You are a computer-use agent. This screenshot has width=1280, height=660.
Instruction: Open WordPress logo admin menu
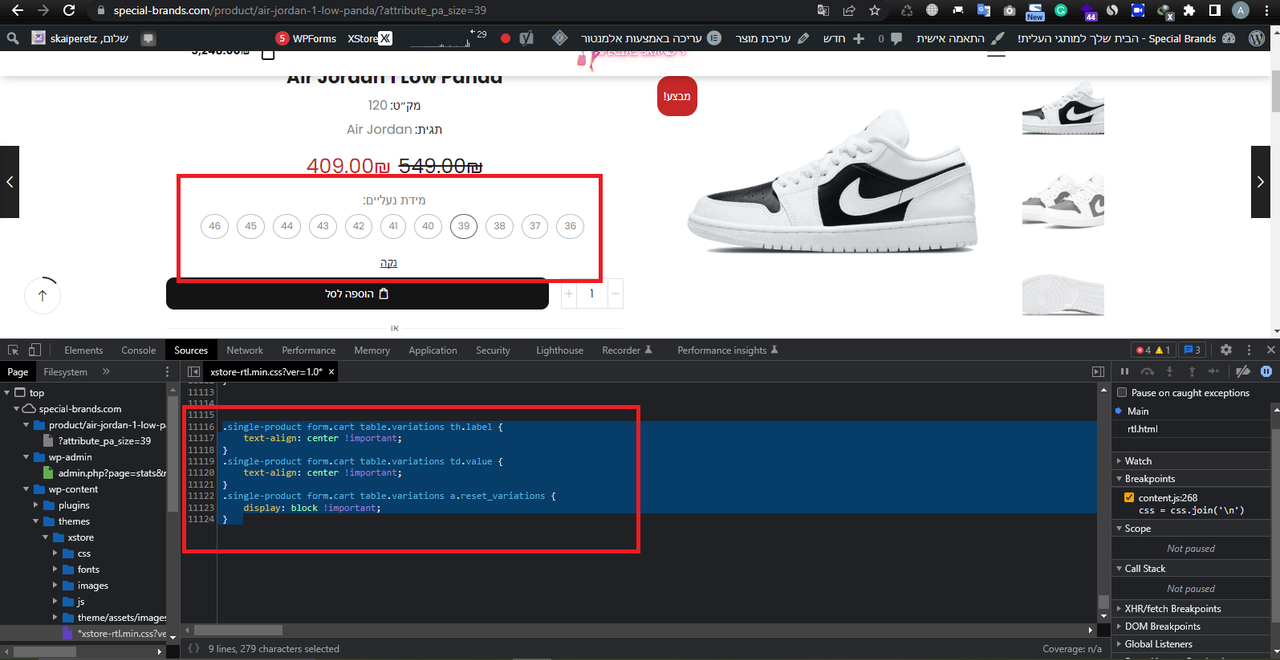coord(1256,38)
